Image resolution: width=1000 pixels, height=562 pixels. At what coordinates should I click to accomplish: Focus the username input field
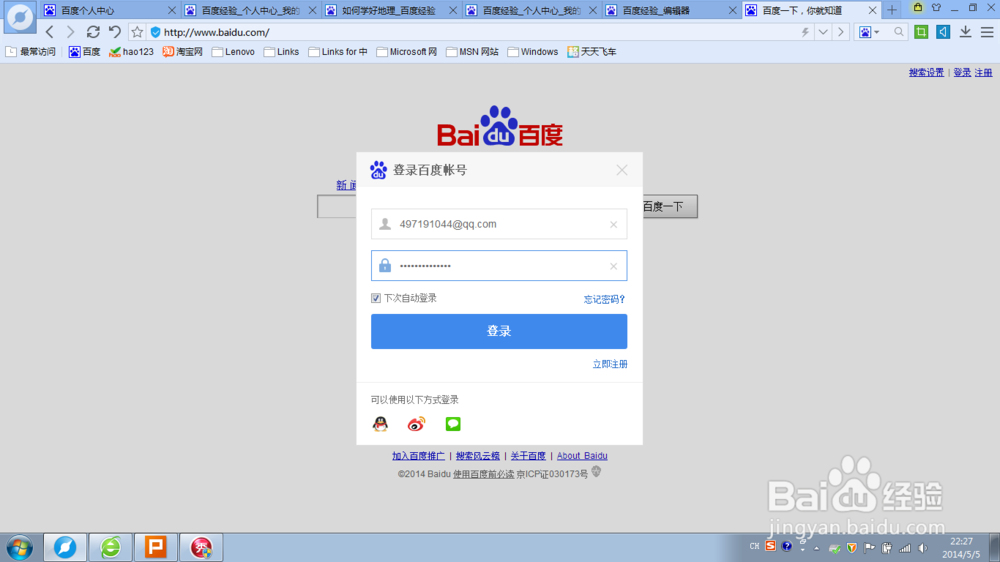click(x=499, y=224)
